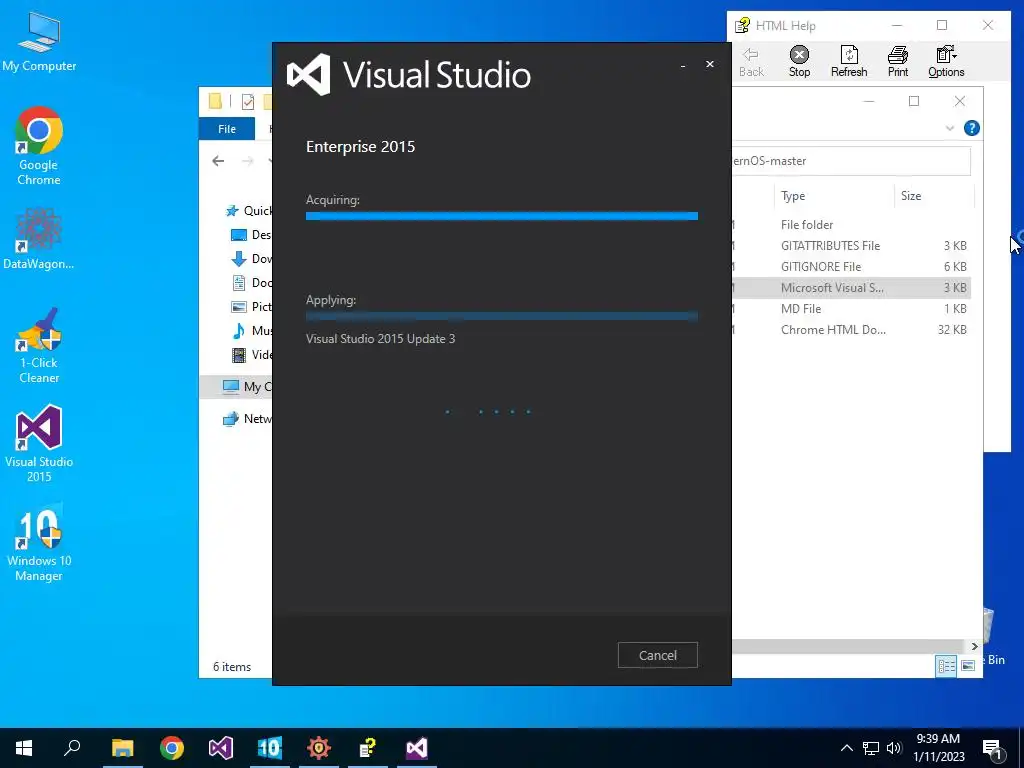Select Music in Explorer sidebar

(251, 330)
